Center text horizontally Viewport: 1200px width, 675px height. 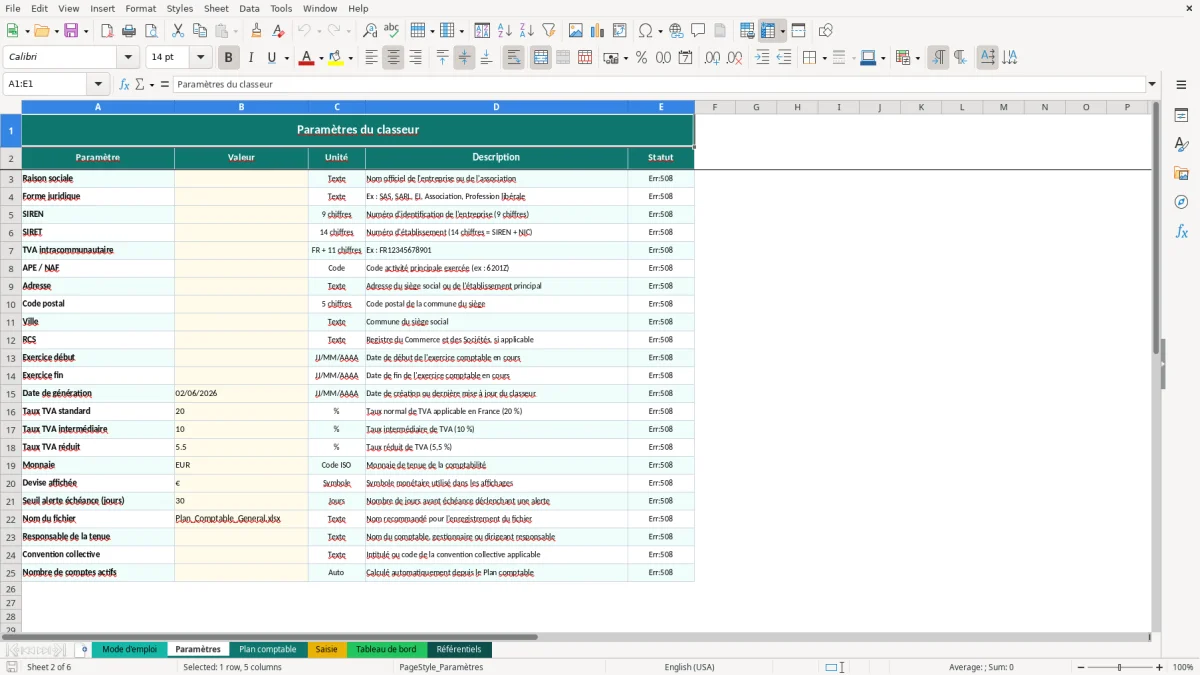[394, 58]
